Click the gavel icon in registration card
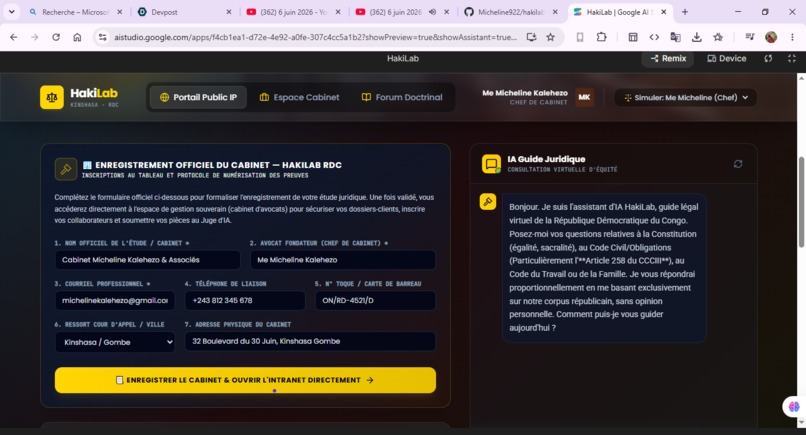806x435 pixels. [x=66, y=169]
